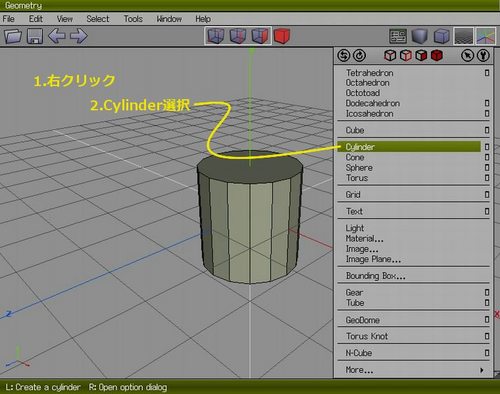The width and height of the screenshot is (500, 394).
Task: Open the Tube option box
Action: pos(487,303)
